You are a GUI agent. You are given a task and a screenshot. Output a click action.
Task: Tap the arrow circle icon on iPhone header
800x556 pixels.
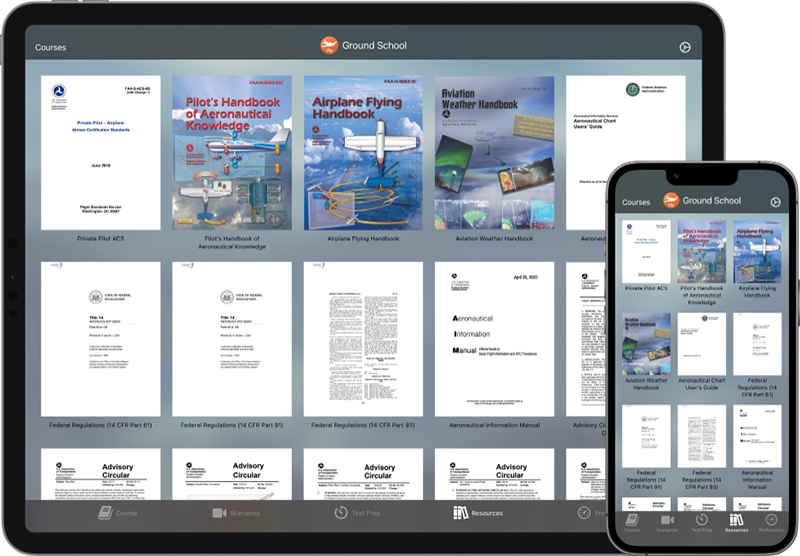click(x=776, y=202)
